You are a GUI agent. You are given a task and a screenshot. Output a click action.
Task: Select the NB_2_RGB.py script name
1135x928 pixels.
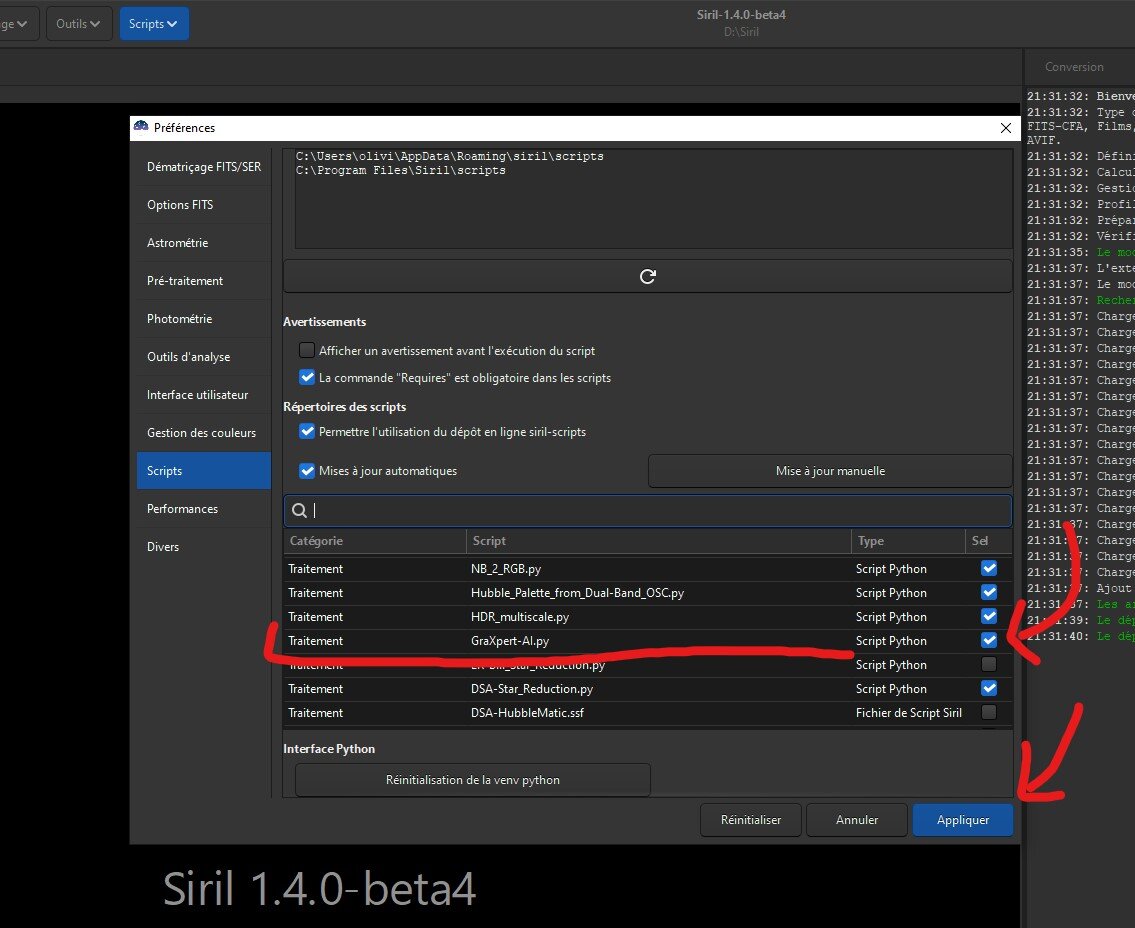(506, 569)
